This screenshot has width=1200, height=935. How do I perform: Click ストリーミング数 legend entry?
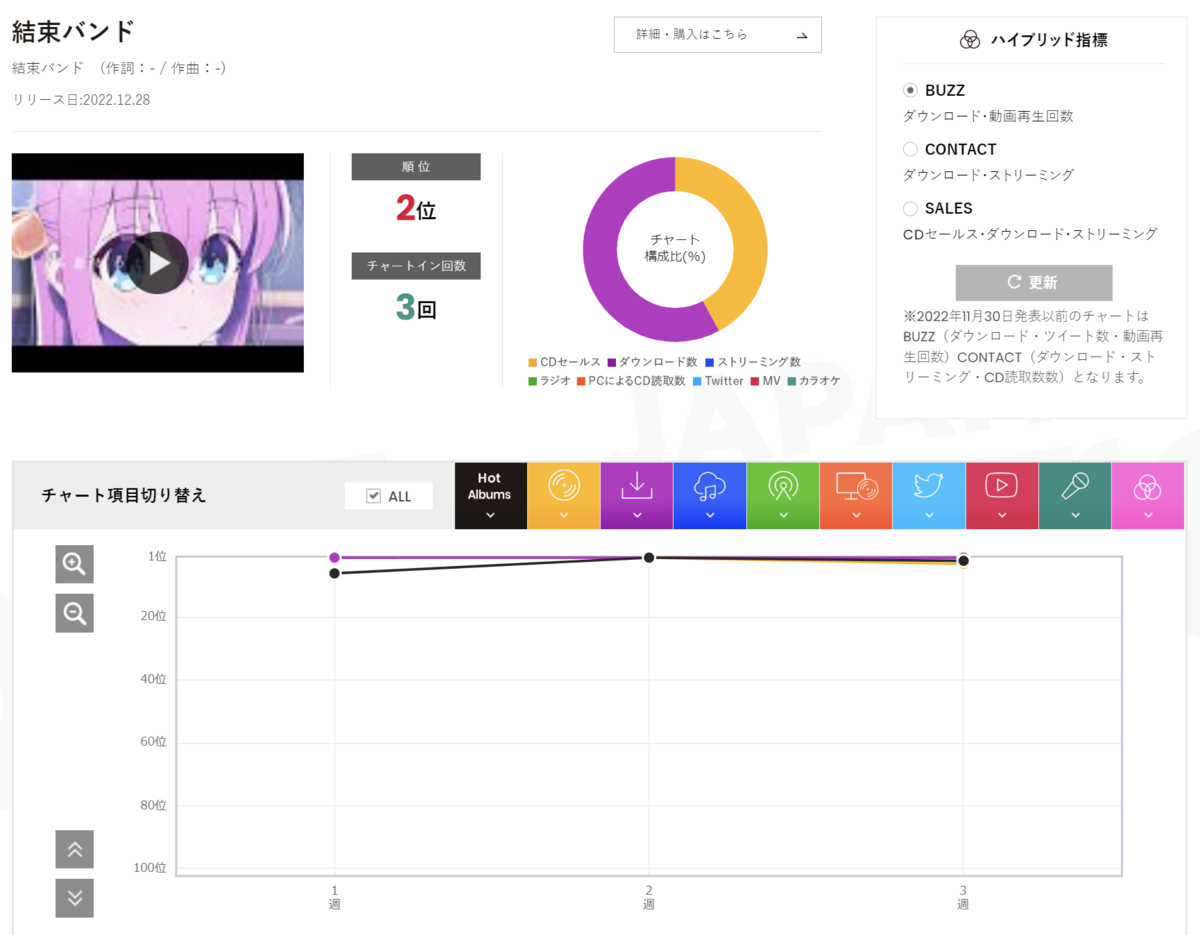point(753,362)
